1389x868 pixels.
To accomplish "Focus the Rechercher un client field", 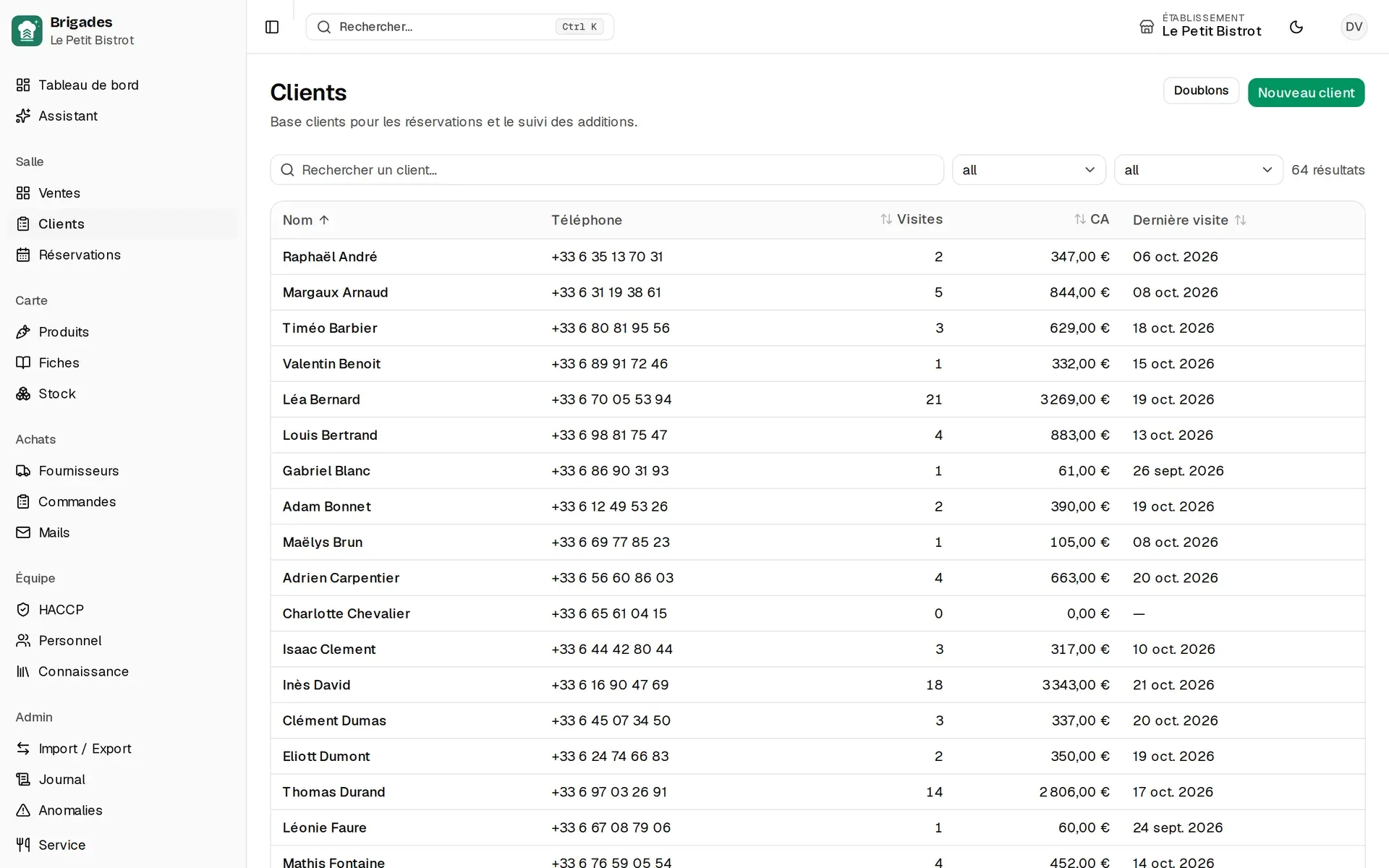I will coord(607,170).
